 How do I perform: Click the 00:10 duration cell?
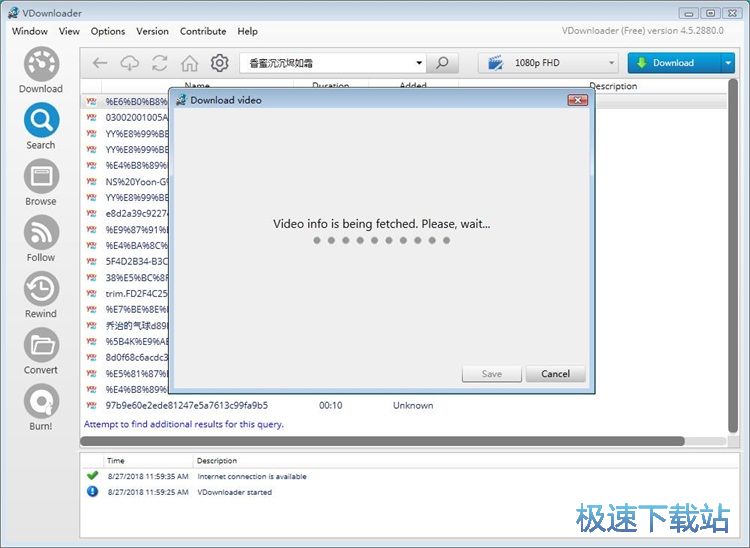331,406
